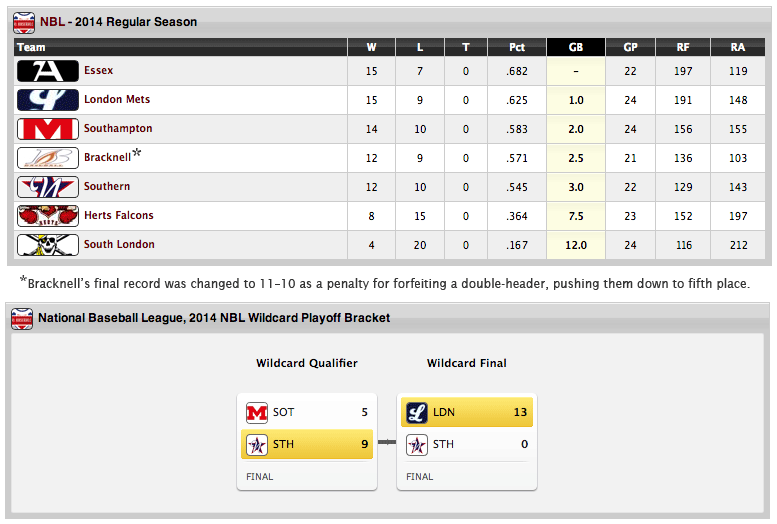
Task: Click the South London pirate logo
Action: (x=47, y=245)
